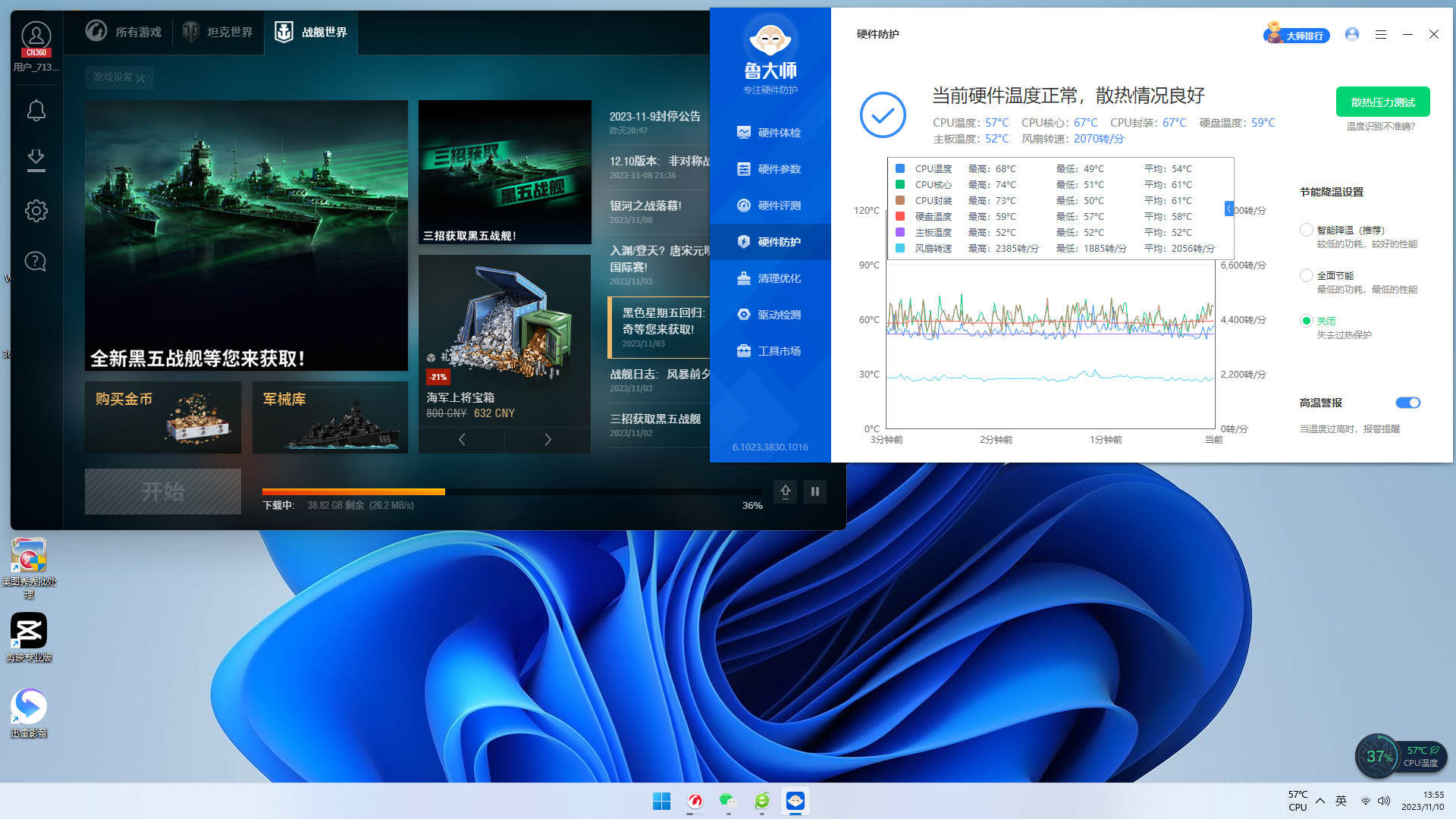Collapse the chart legend panel arrow
This screenshot has width=1456, height=819.
(1229, 209)
